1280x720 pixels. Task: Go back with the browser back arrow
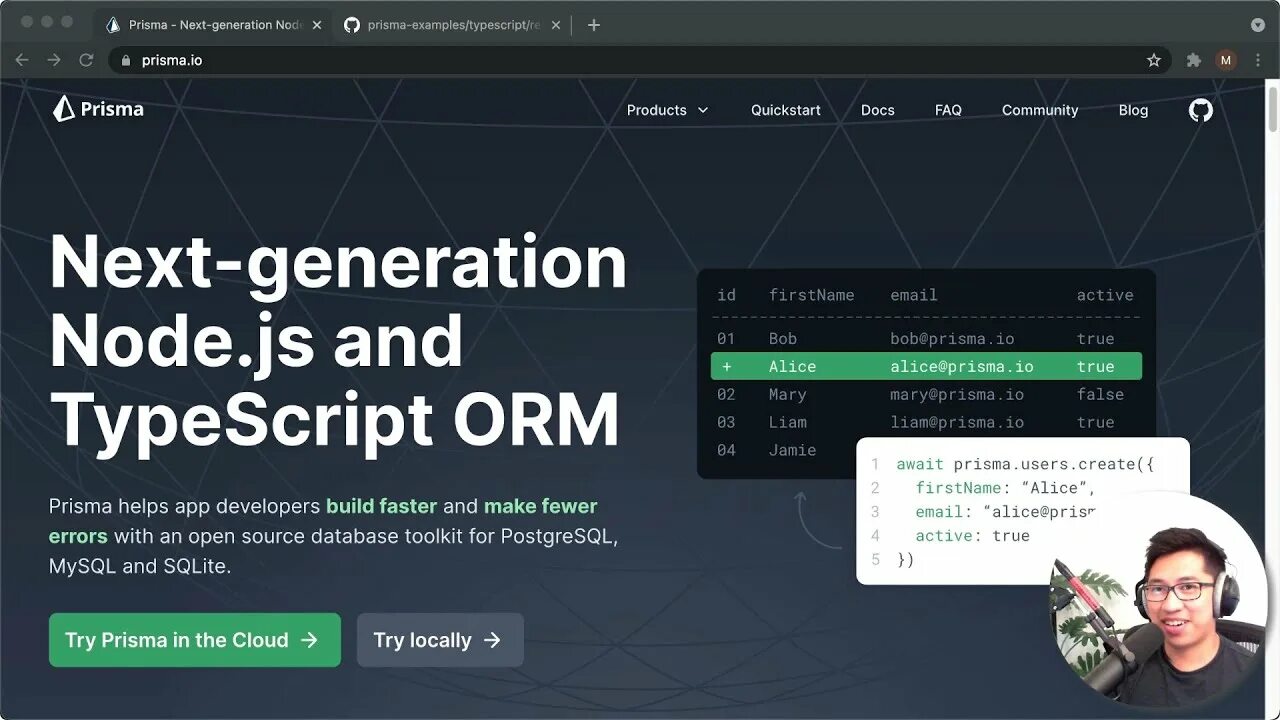[x=22, y=60]
